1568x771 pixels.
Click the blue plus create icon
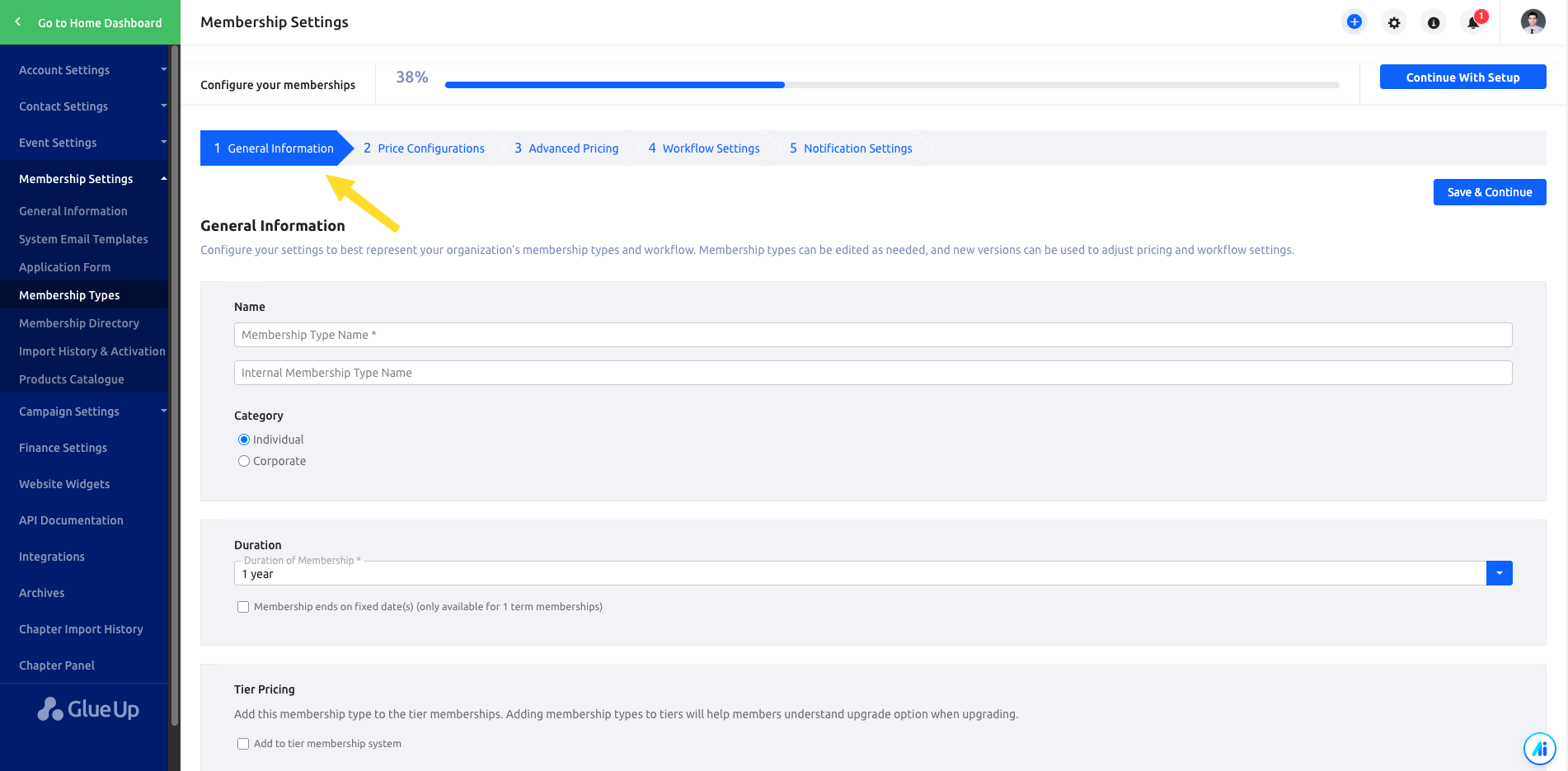point(1354,22)
